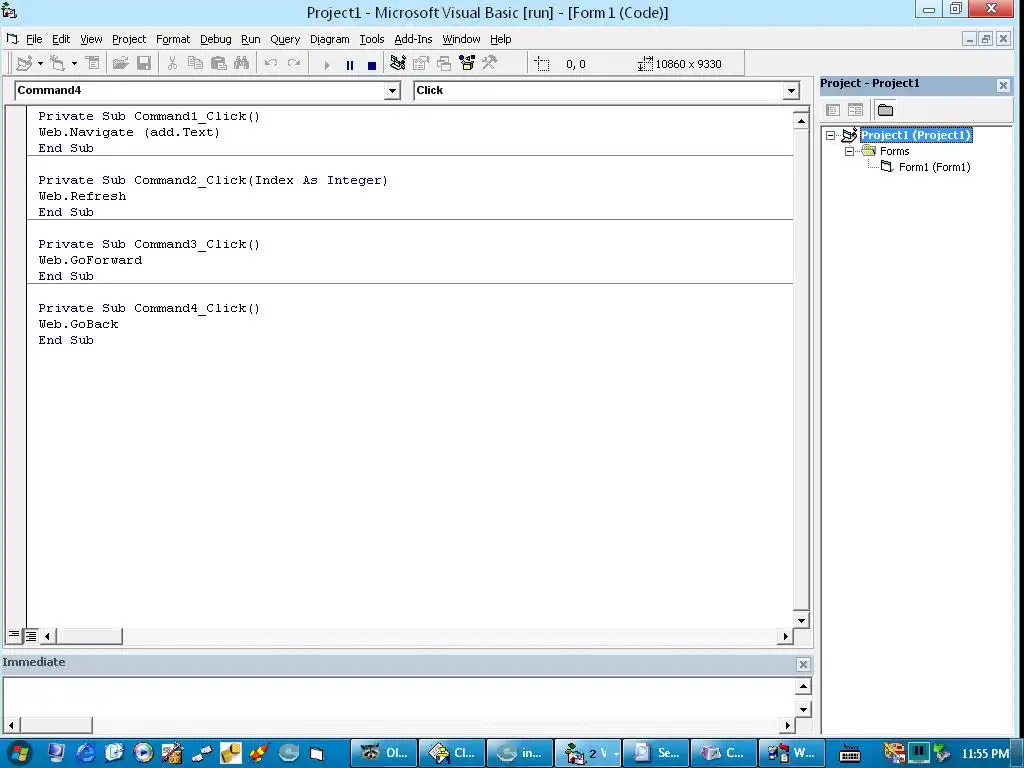
Task: Click the Cut scissors icon
Action: [x=172, y=63]
